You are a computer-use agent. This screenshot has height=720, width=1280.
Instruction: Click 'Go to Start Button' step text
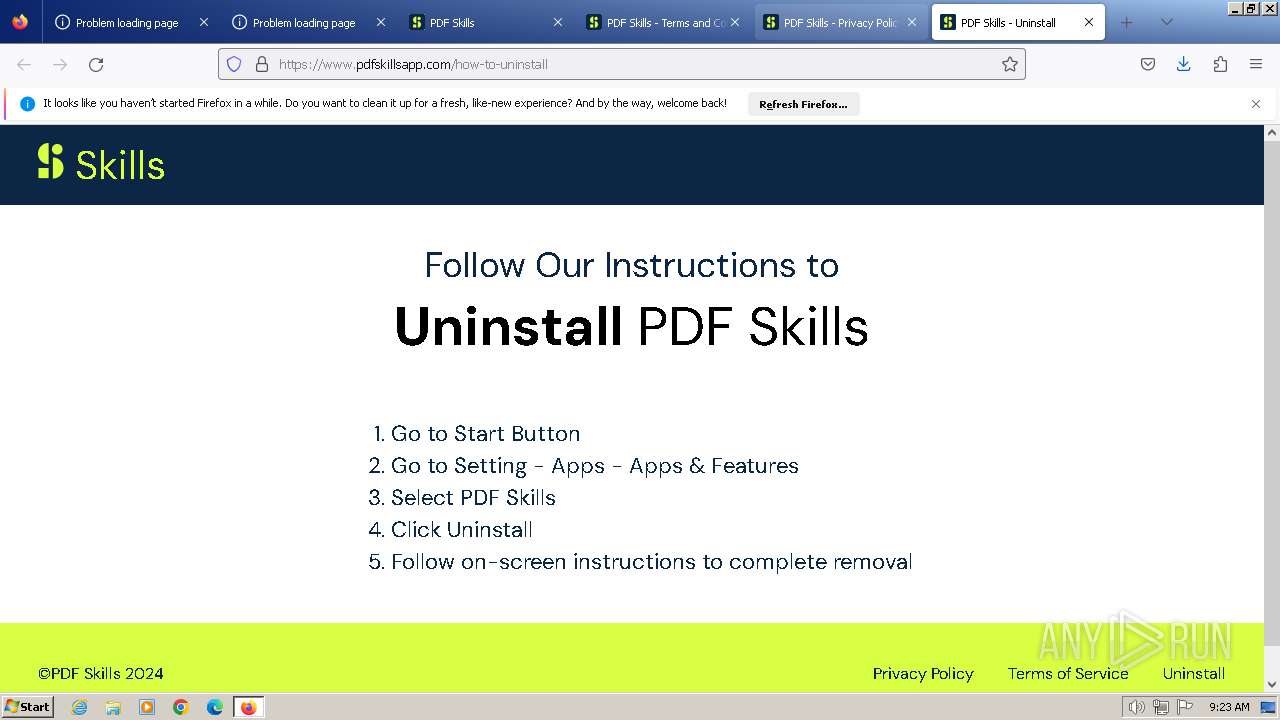tap(485, 433)
